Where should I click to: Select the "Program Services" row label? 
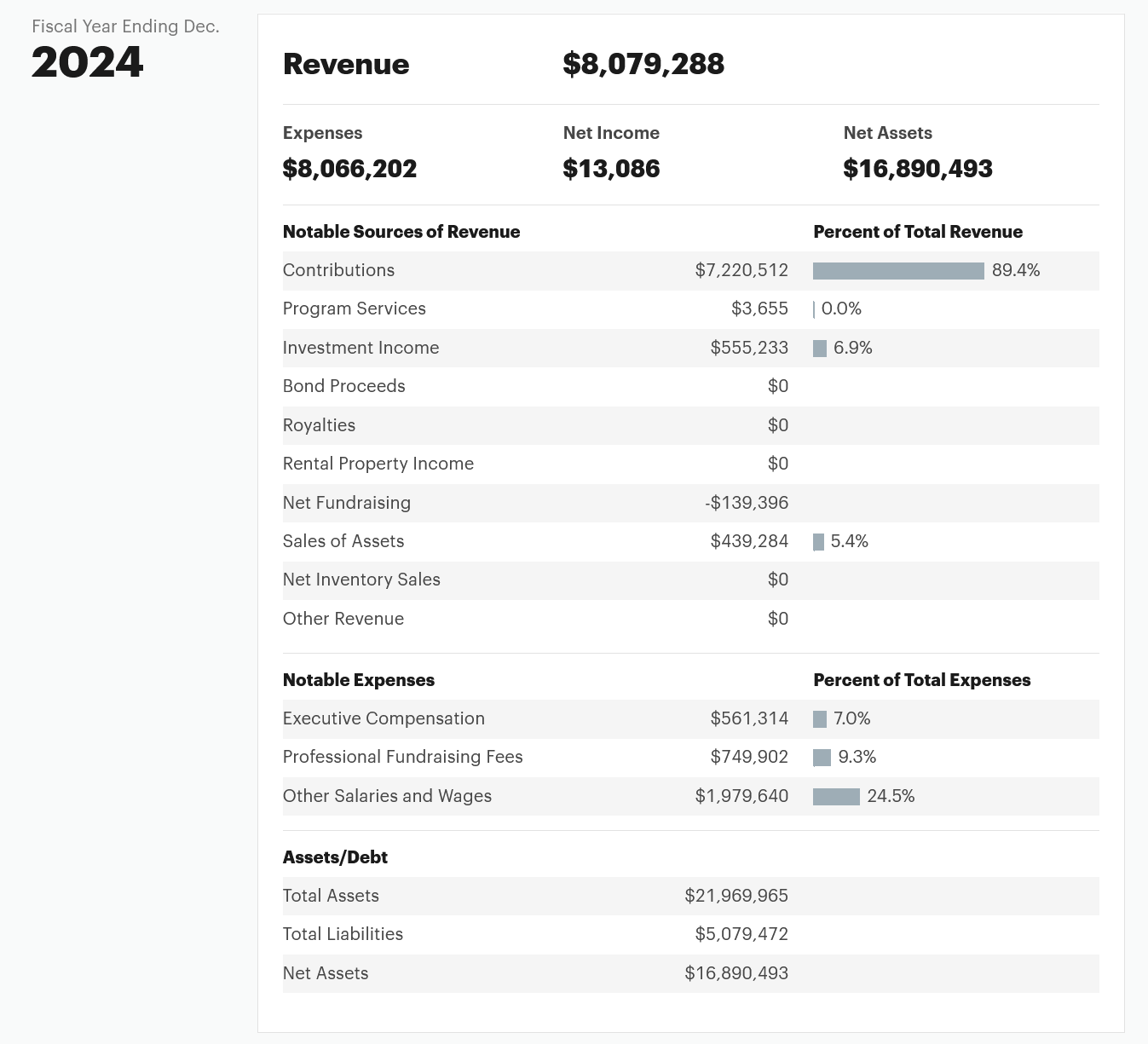point(354,309)
